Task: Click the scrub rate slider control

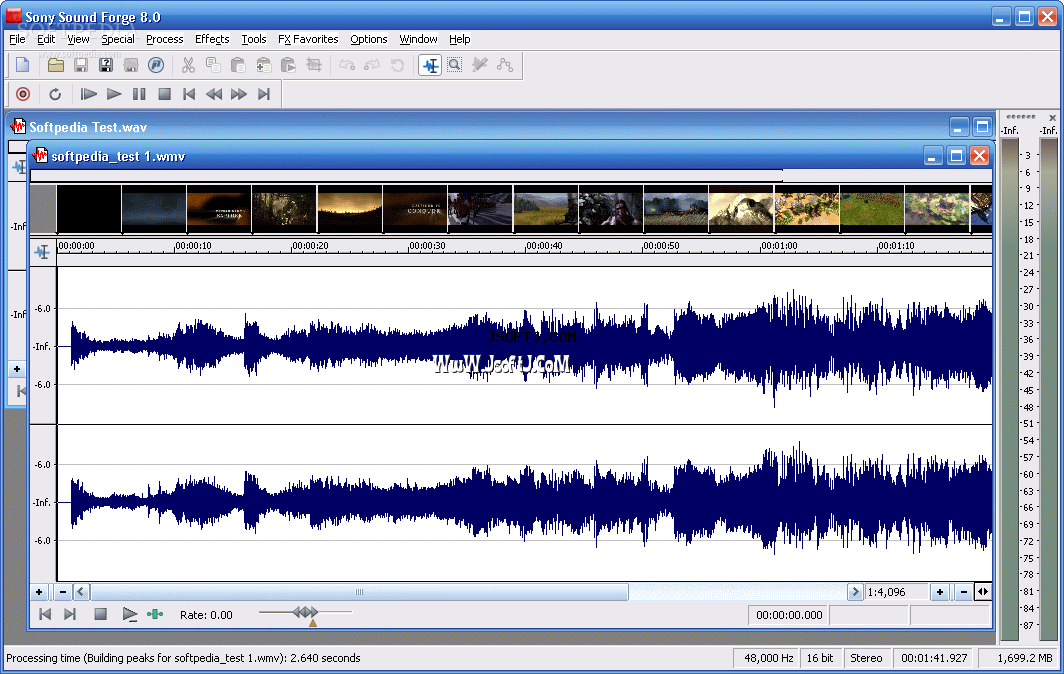Action: tap(305, 613)
